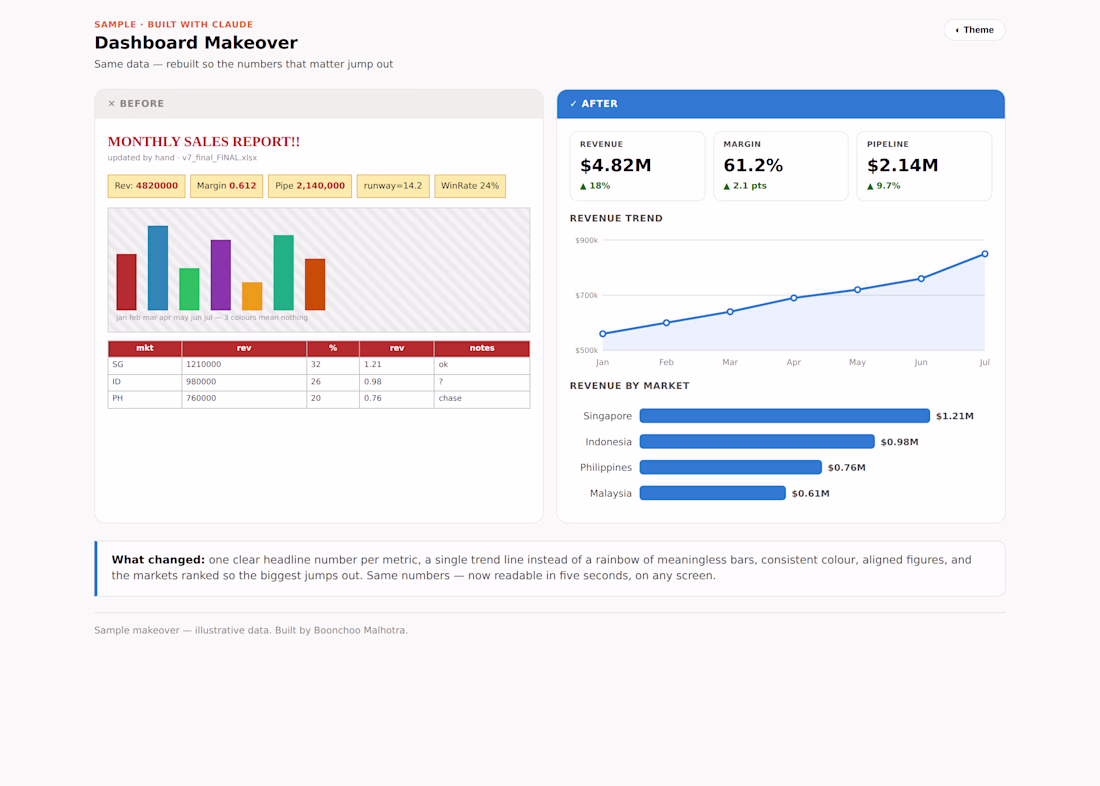Click the Singapore revenue bar
This screenshot has width=1100, height=786.
(x=784, y=416)
